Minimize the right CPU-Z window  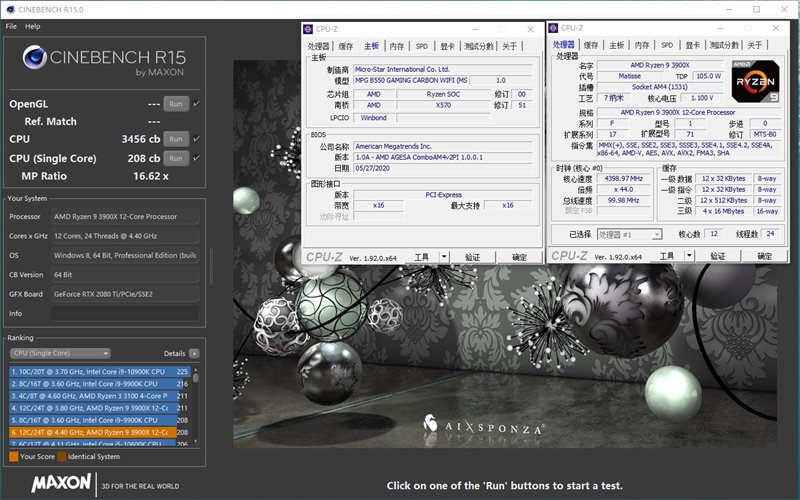point(720,28)
